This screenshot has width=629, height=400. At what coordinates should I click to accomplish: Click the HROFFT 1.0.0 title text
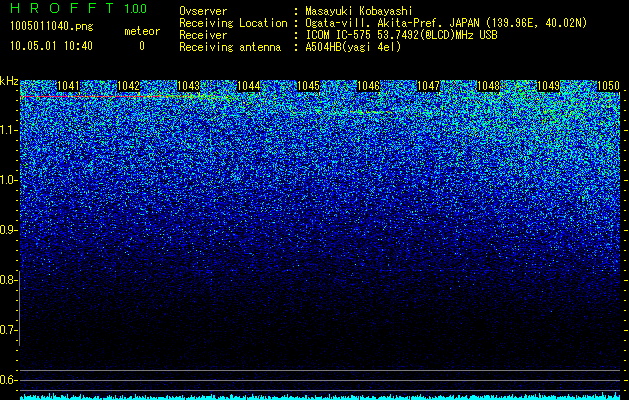[78, 8]
